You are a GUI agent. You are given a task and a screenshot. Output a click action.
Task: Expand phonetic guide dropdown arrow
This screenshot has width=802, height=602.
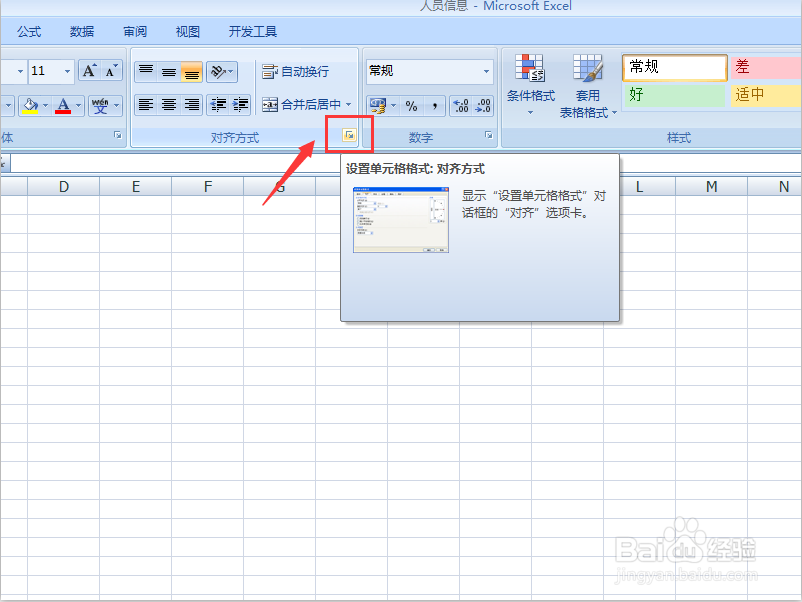tap(117, 105)
